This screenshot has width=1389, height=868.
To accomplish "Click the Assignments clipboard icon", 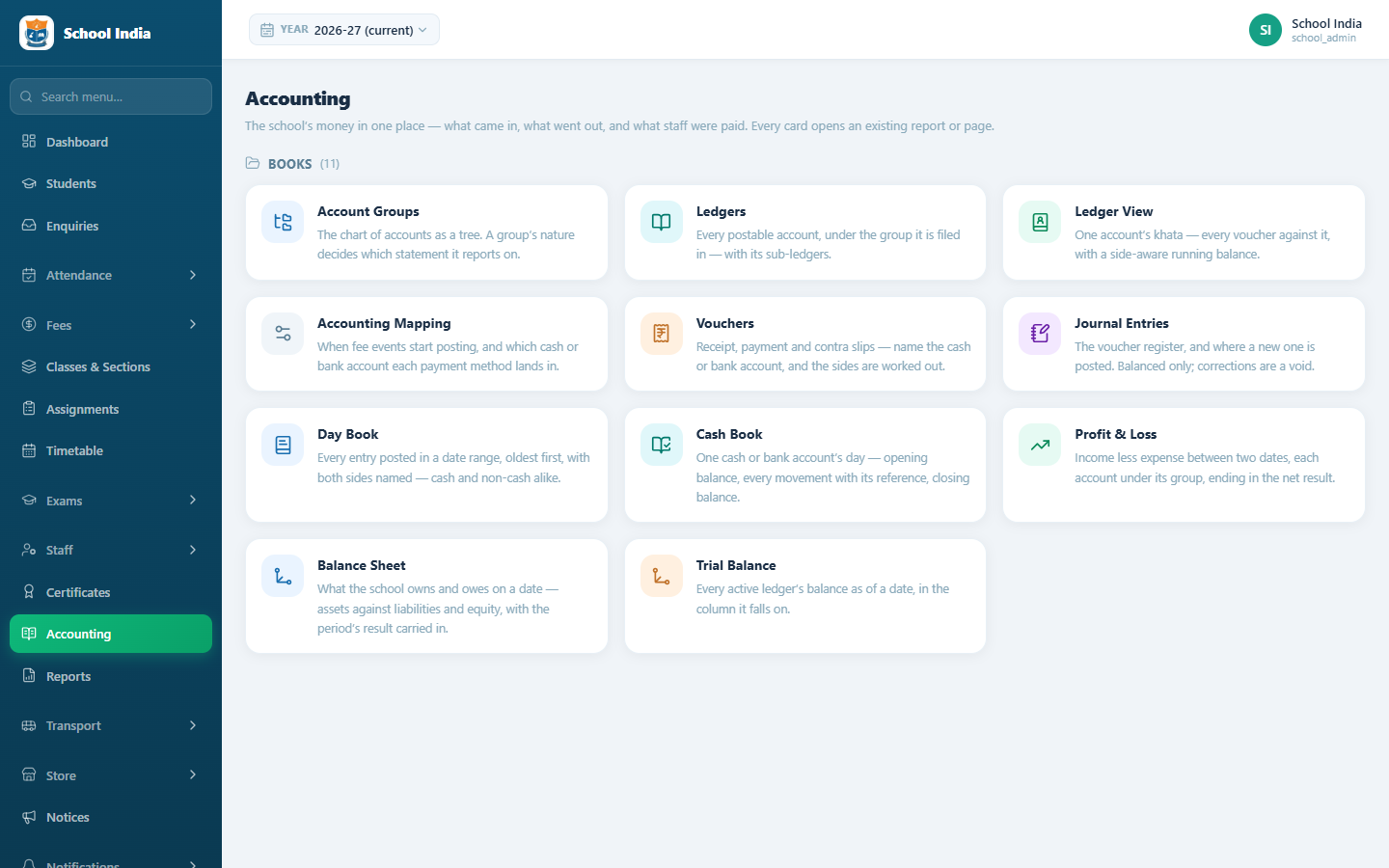I will coord(29,409).
